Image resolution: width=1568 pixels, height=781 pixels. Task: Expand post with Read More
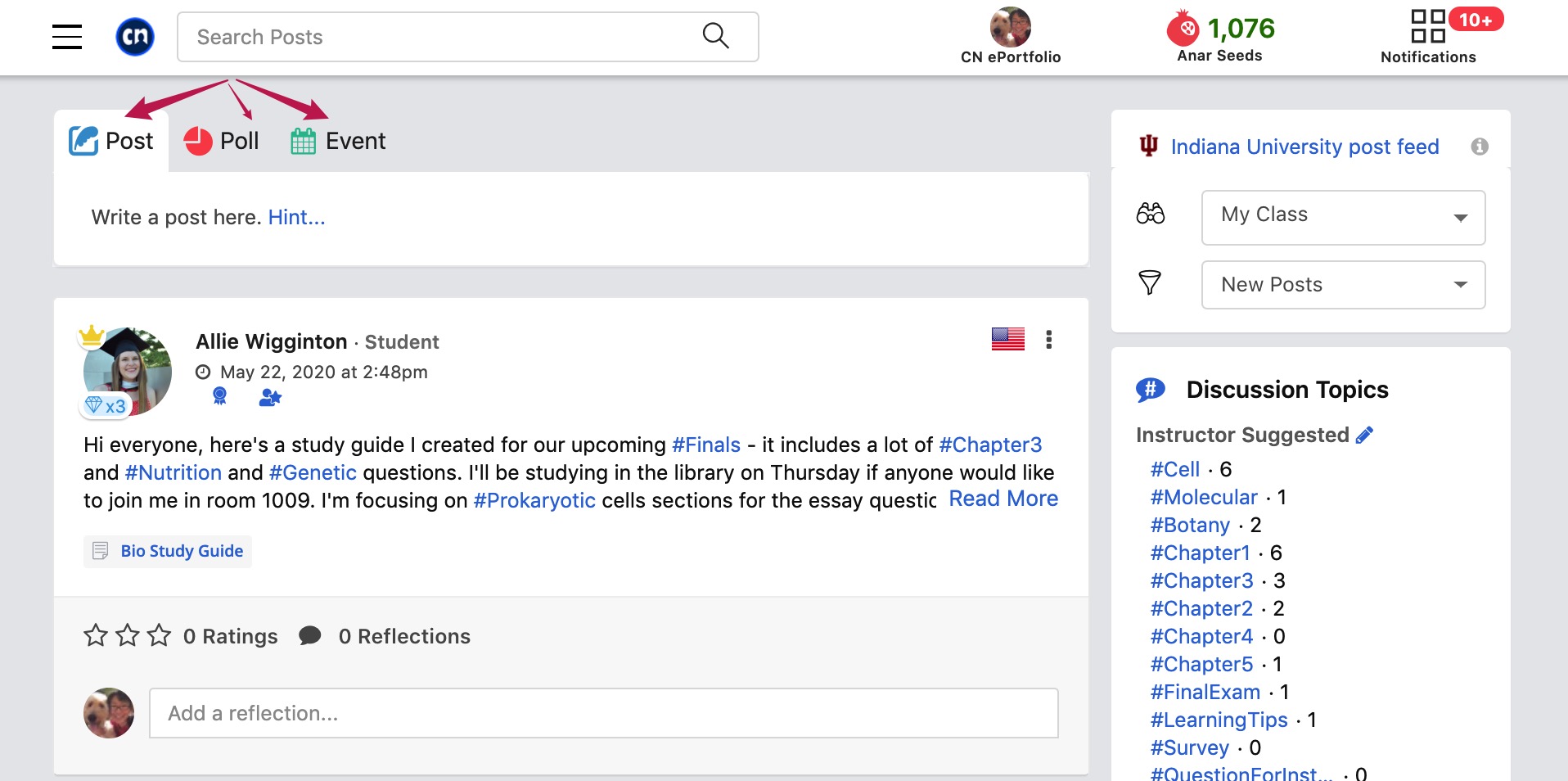point(1003,499)
